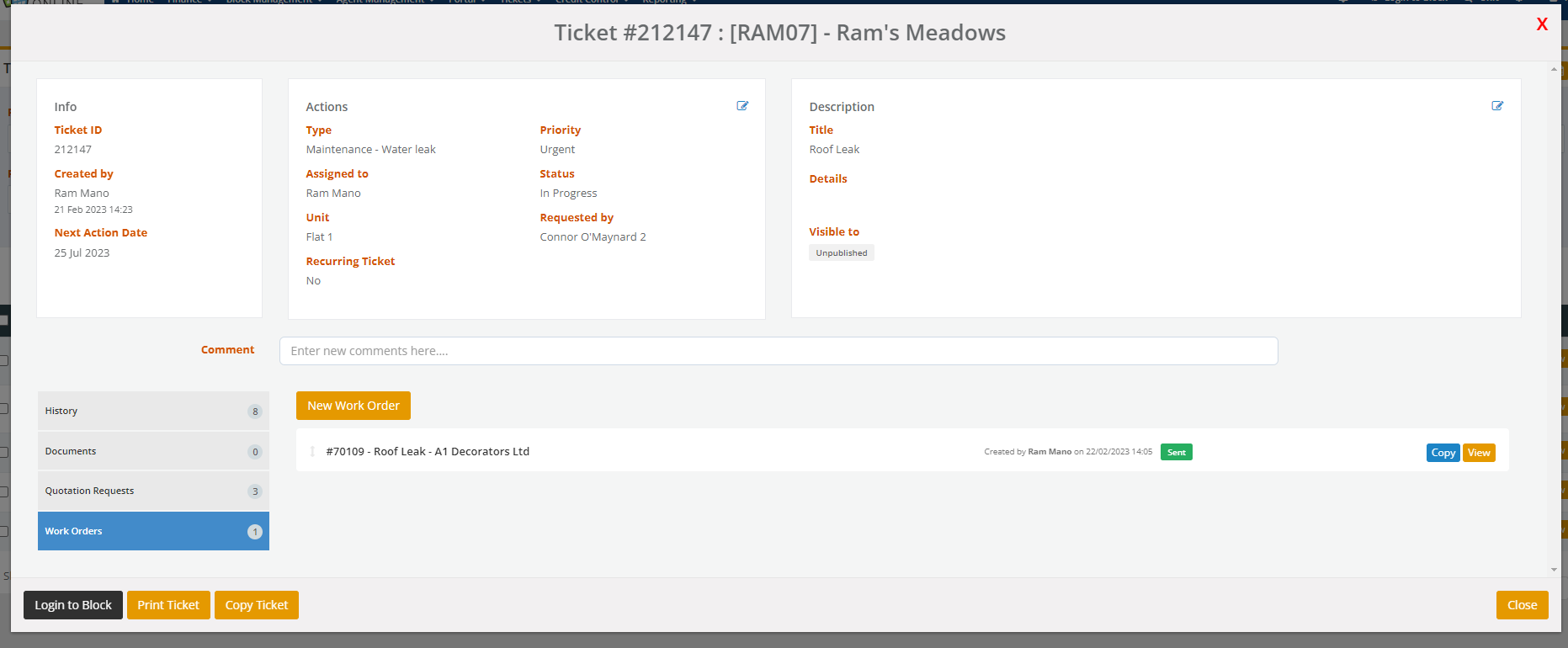Click '#70109 - Roof Leak - A1 Decorators Ltd'
This screenshot has height=648, width=1568.
(x=428, y=452)
